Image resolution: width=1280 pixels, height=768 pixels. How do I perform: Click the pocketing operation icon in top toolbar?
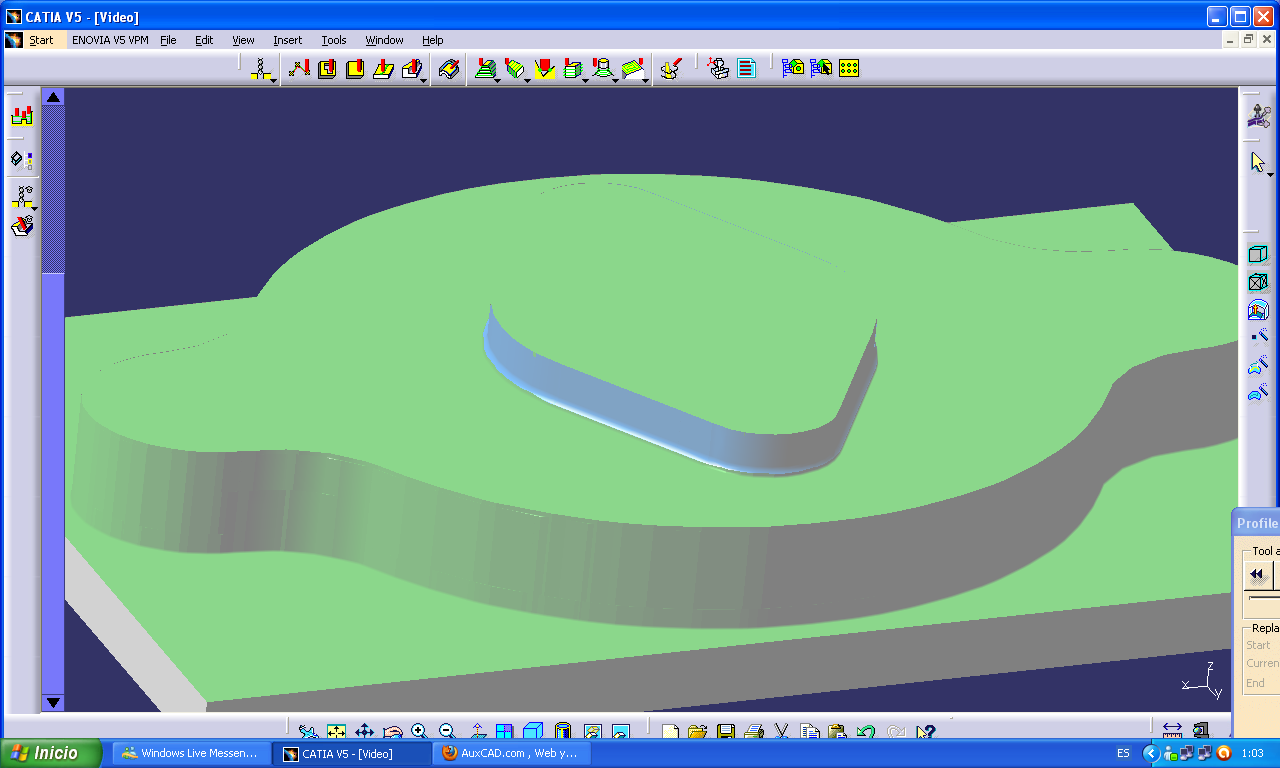click(327, 68)
